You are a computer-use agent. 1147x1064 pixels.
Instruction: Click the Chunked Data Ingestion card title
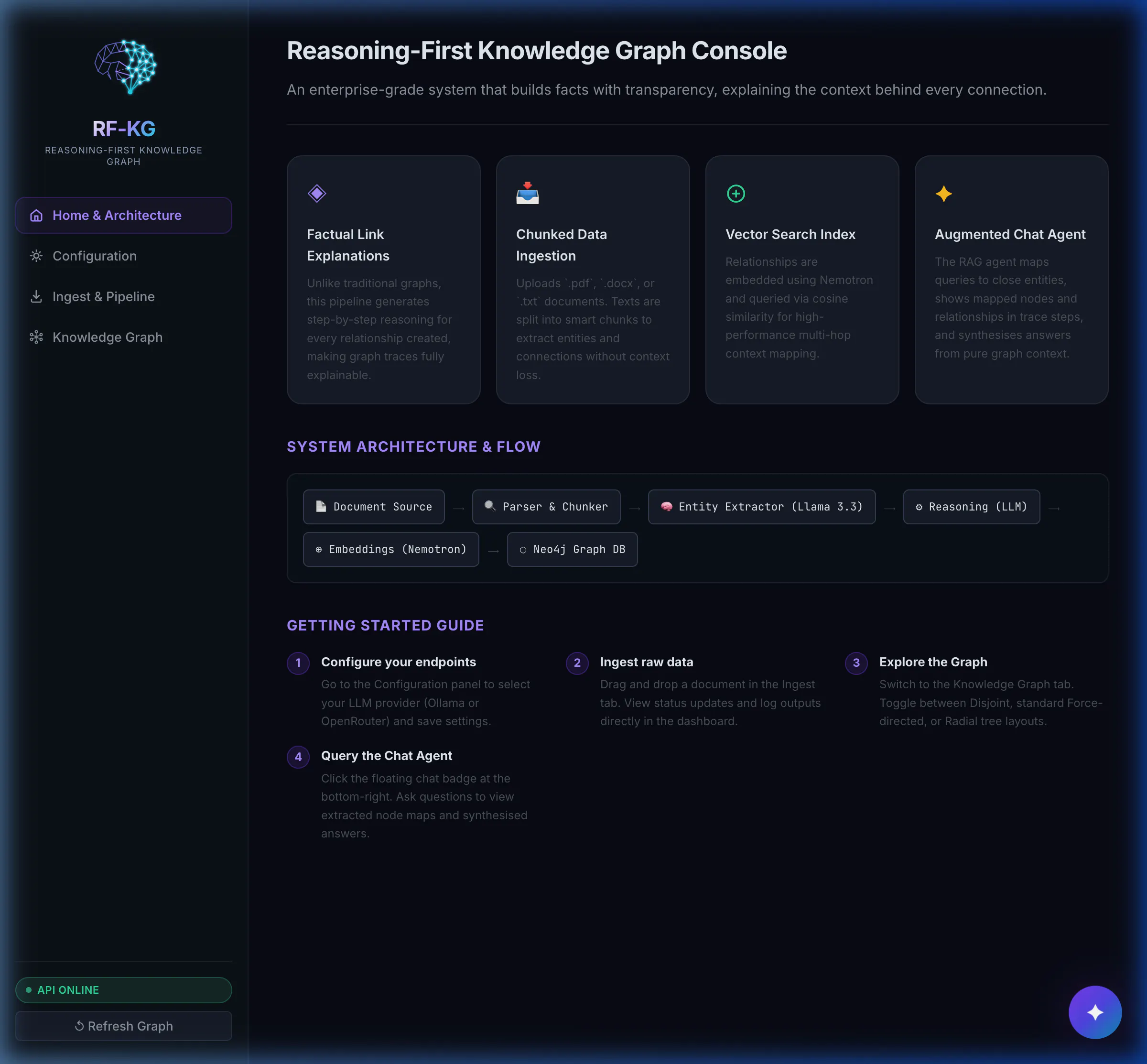(562, 245)
